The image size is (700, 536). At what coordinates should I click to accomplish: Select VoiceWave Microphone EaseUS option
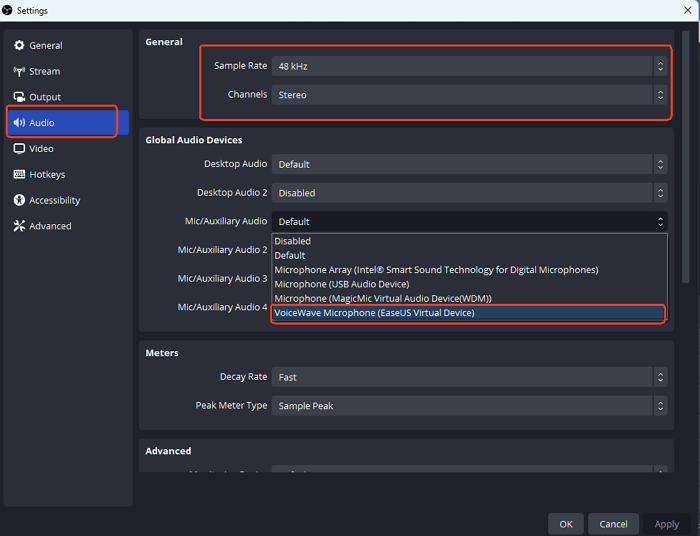(469, 312)
